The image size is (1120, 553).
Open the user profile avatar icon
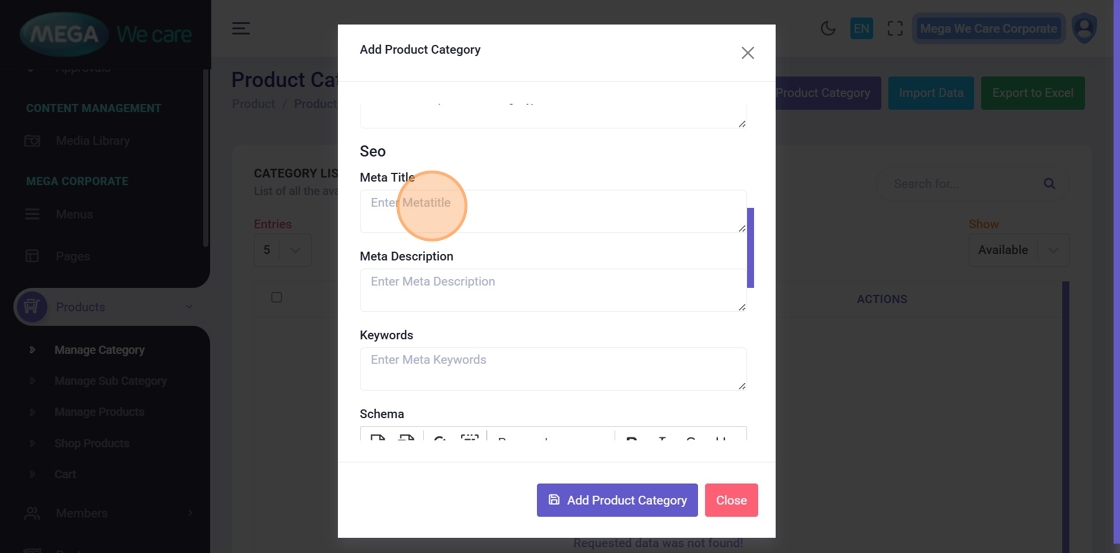click(x=1084, y=28)
